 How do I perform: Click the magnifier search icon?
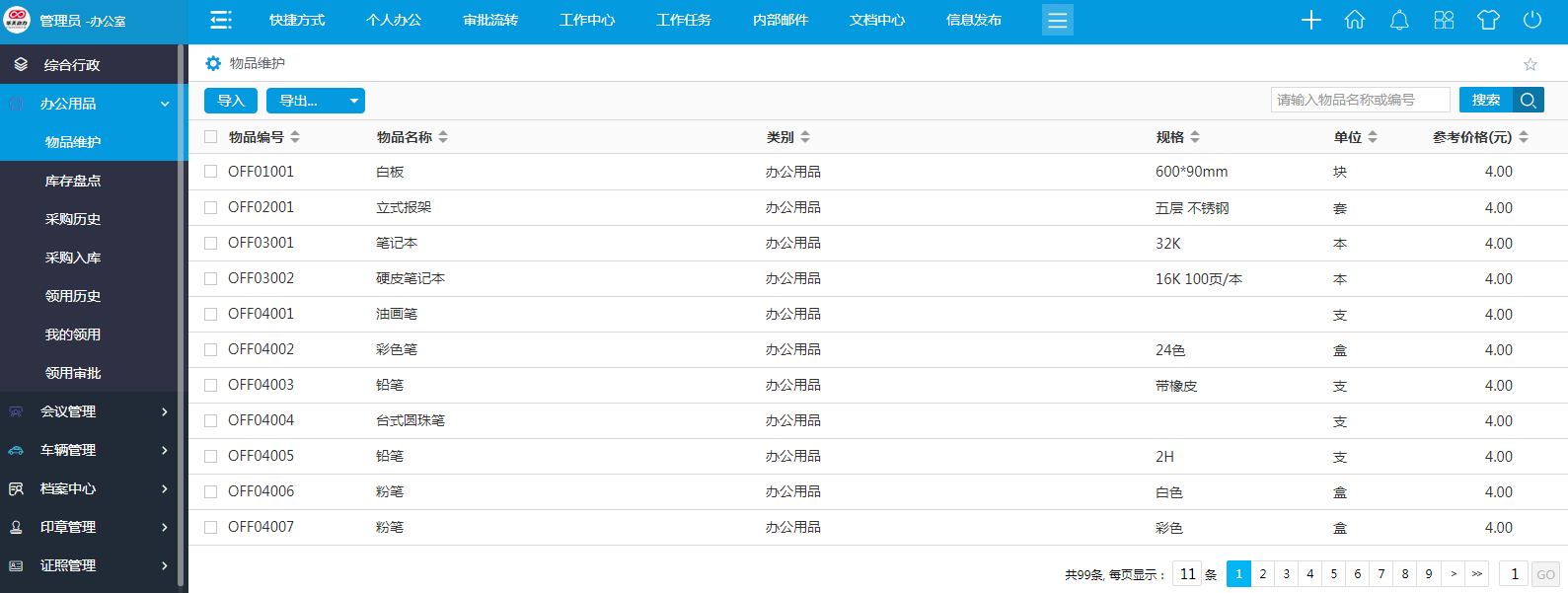point(1529,100)
